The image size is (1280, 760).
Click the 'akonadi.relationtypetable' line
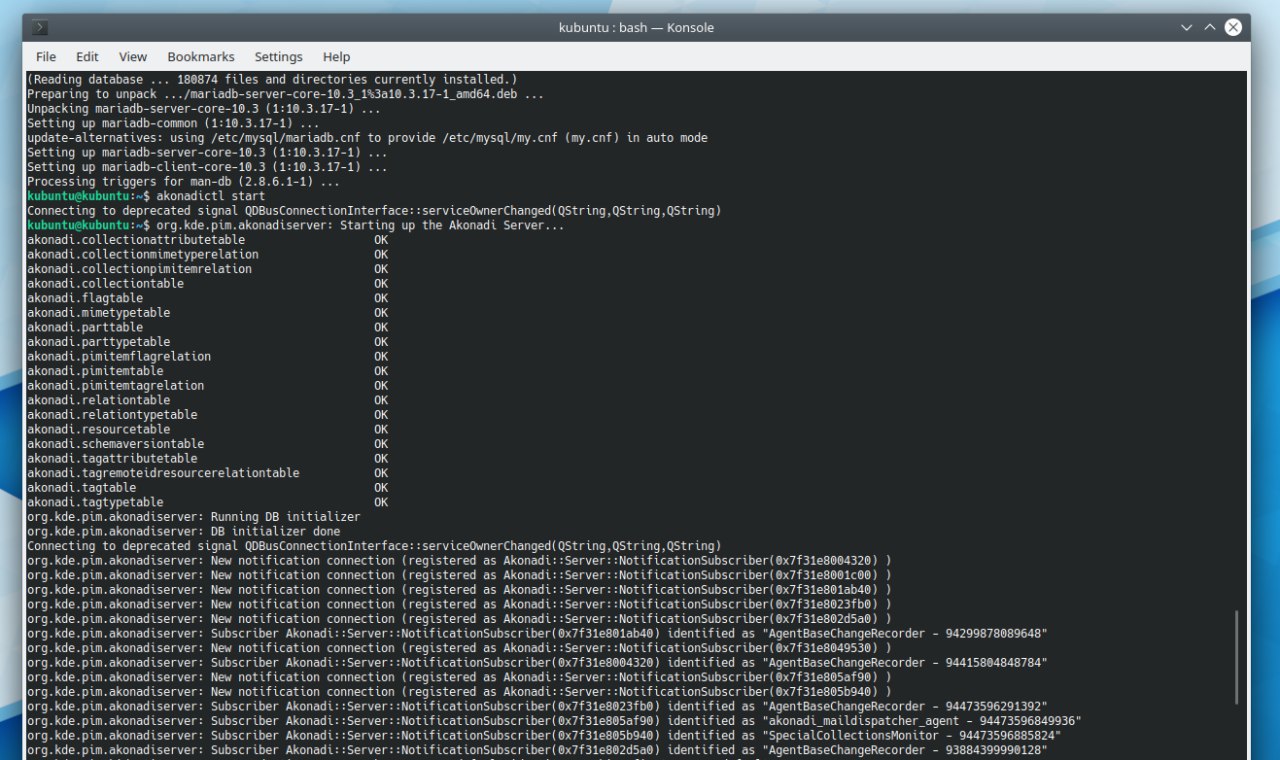207,415
